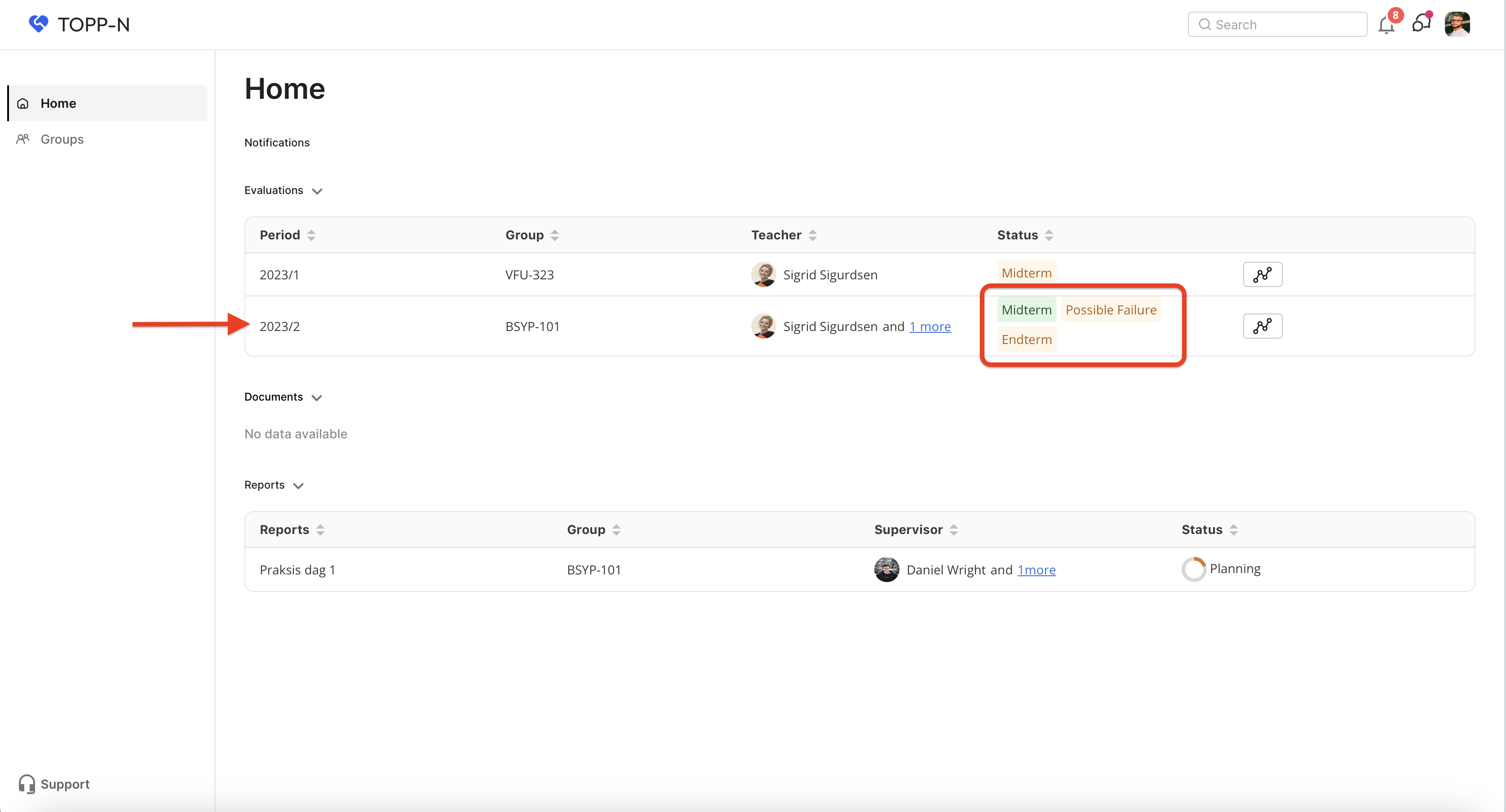The width and height of the screenshot is (1506, 812).
Task: Open progress chart for BSYP-101 row
Action: point(1262,326)
